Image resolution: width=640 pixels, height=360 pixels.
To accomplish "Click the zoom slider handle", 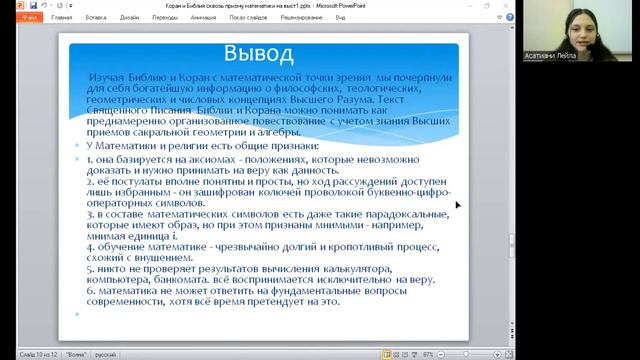I will [x=466, y=355].
